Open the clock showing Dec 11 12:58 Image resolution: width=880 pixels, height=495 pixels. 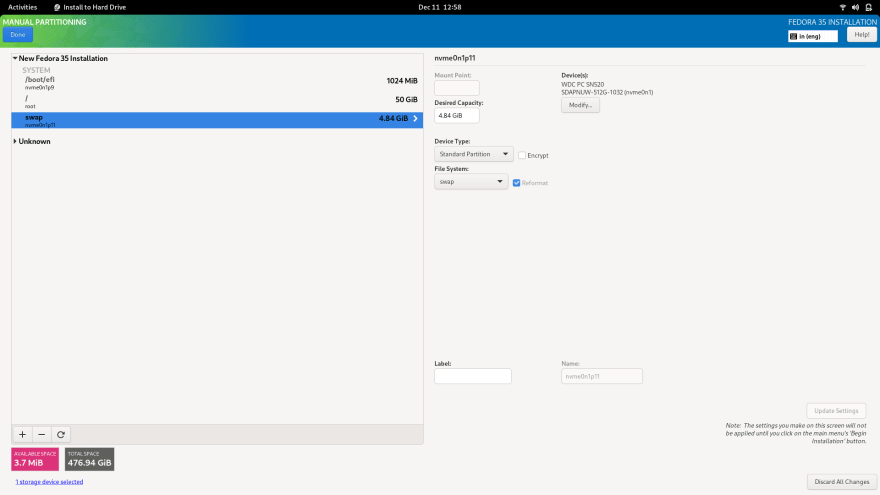pyautogui.click(x=440, y=7)
